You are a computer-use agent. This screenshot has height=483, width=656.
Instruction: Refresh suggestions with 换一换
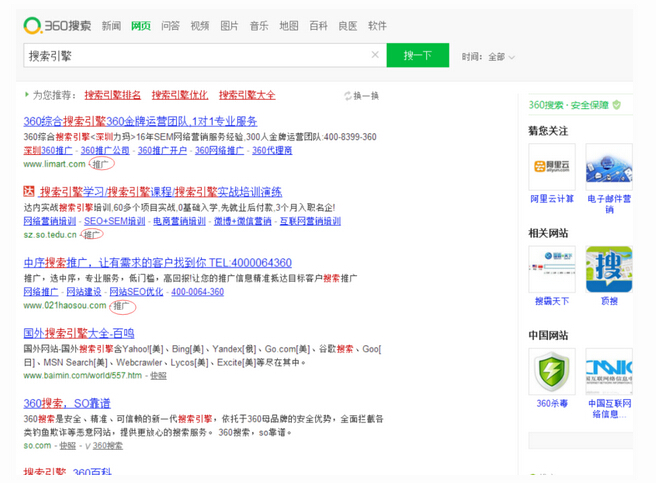point(361,96)
